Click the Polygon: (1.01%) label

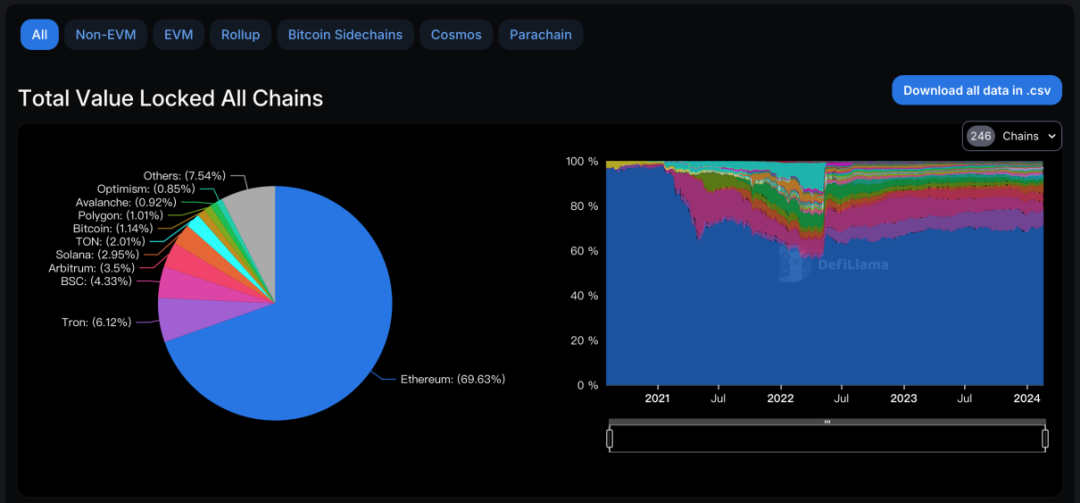[121, 215]
